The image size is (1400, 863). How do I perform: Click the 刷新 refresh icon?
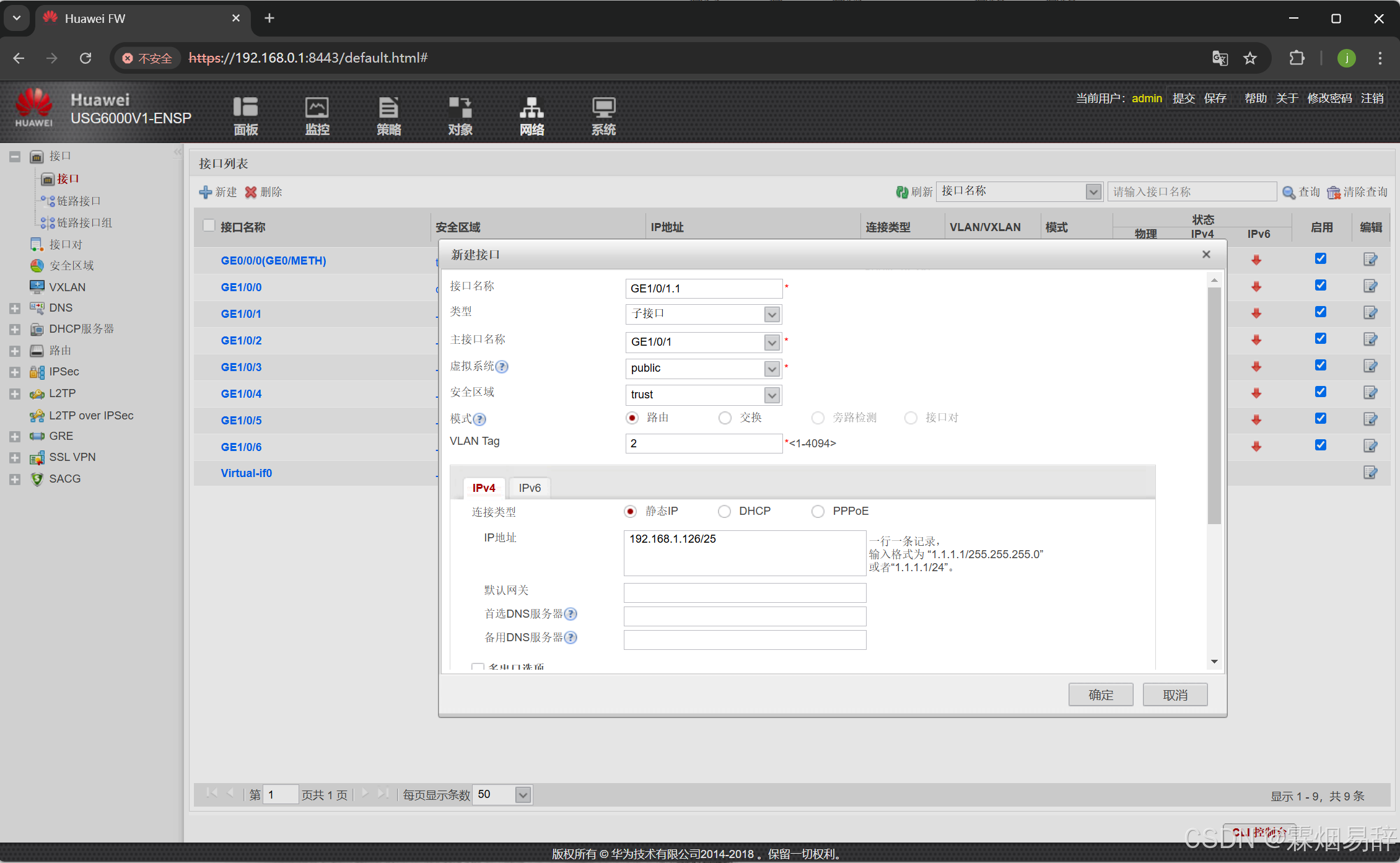tap(902, 192)
